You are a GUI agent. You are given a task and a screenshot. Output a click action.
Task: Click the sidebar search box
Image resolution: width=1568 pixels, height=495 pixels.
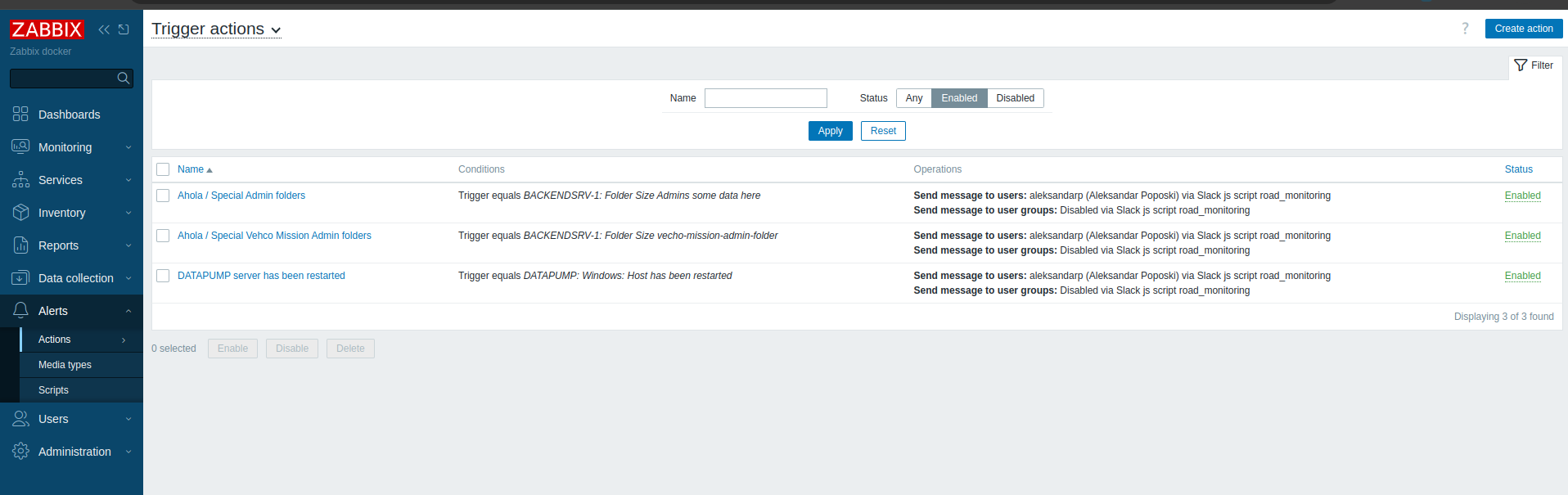tap(71, 78)
